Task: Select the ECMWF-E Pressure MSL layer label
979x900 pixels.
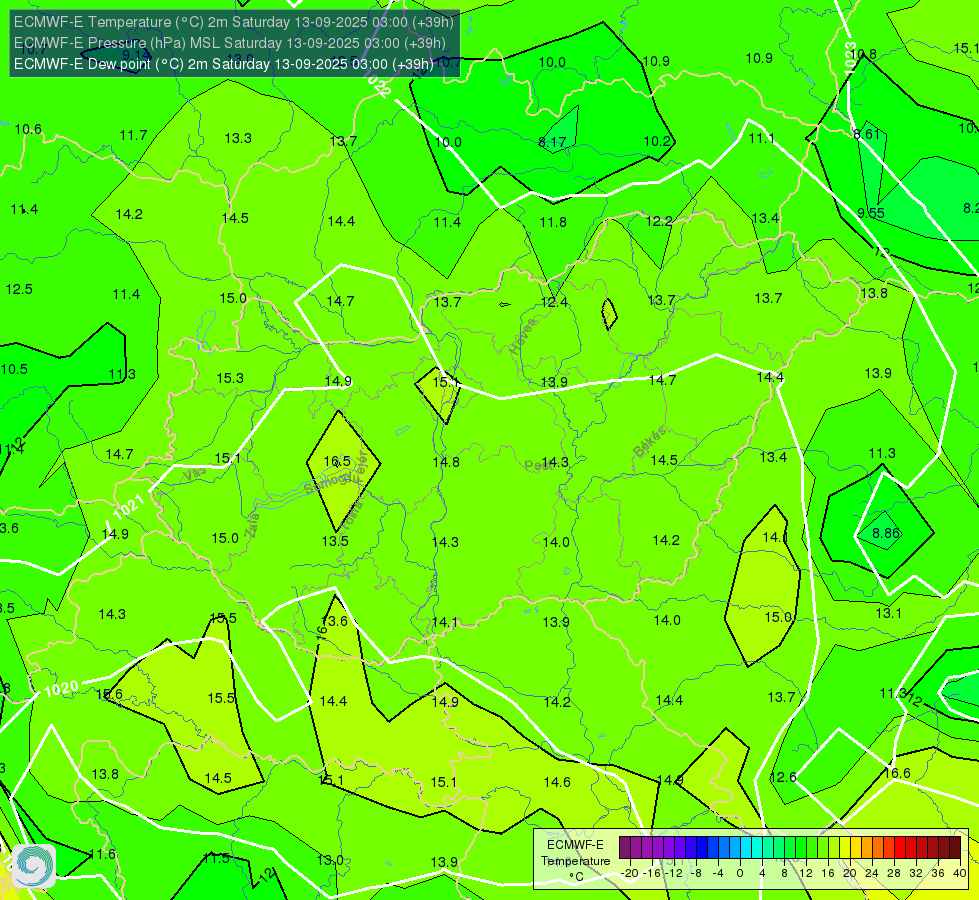Action: (230, 43)
